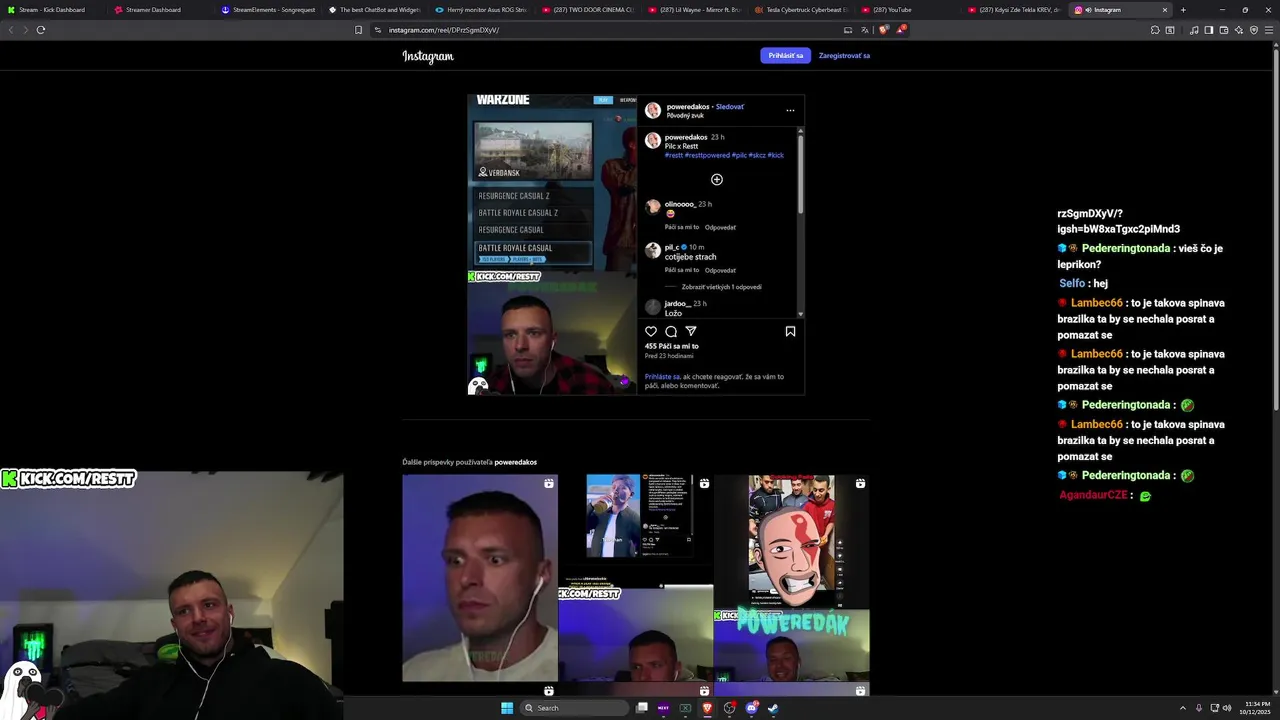Open jardoo__ username in comments
The width and height of the screenshot is (1280, 720).
(677, 303)
